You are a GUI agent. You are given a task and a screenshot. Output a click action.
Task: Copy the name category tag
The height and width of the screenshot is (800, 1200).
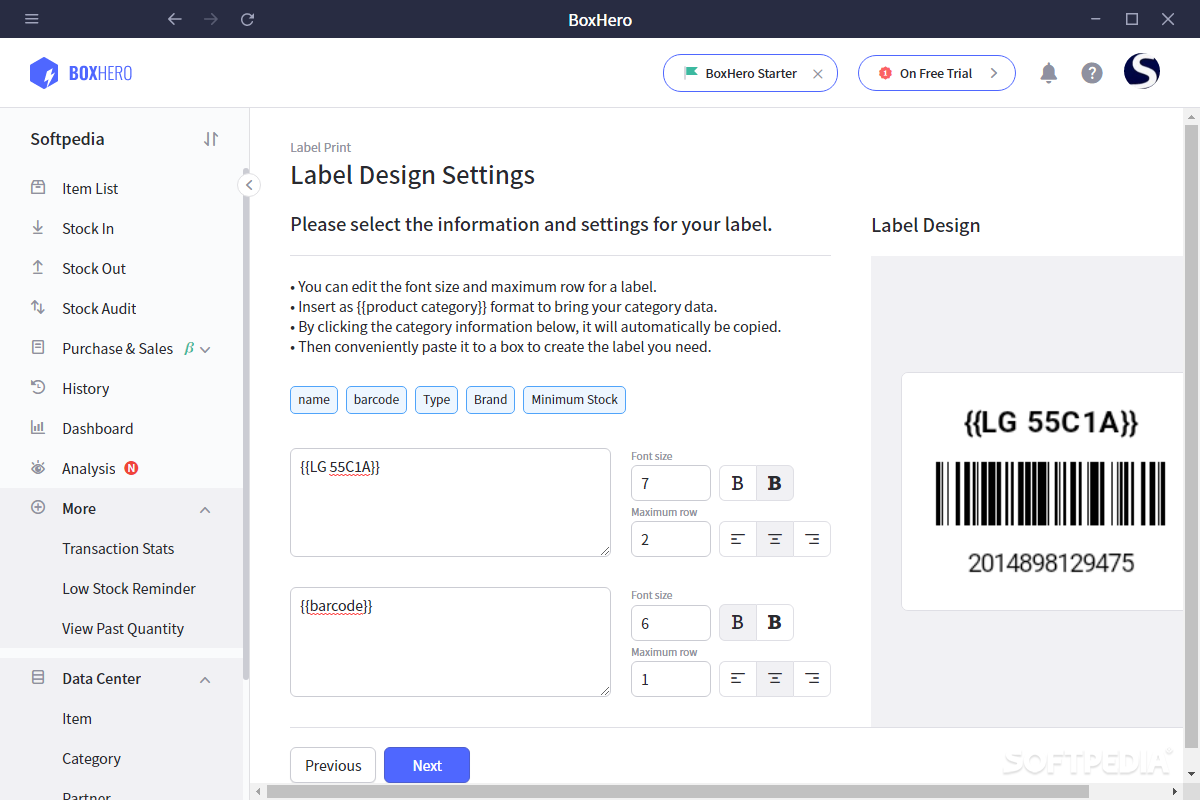pos(314,399)
